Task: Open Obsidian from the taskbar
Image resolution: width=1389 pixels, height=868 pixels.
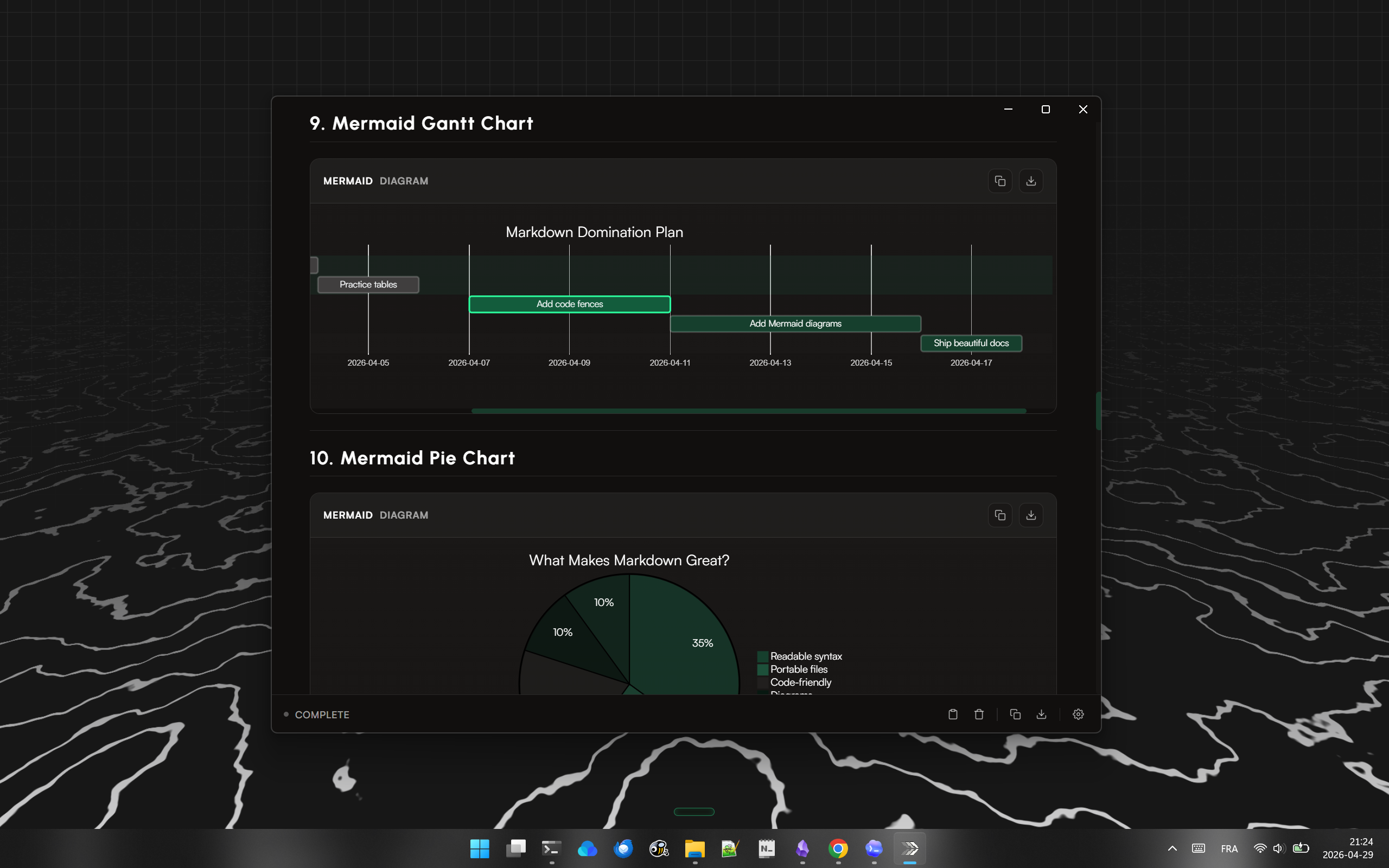Action: (802, 848)
